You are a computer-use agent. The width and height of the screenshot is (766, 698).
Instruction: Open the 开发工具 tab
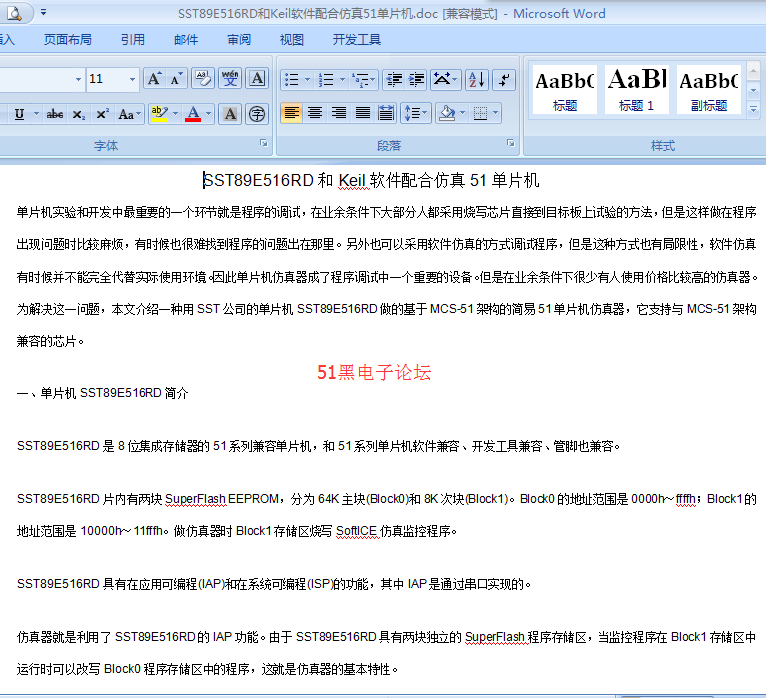point(357,40)
